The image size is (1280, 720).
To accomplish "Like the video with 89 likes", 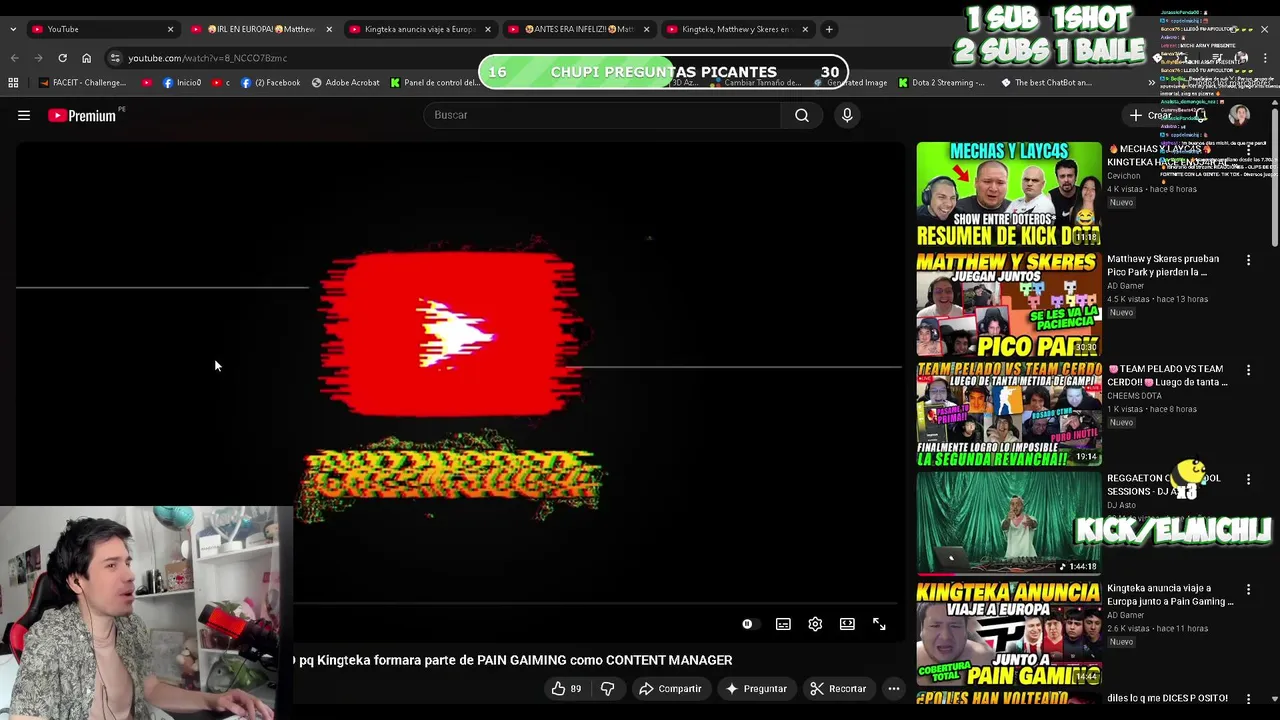I will coord(565,688).
